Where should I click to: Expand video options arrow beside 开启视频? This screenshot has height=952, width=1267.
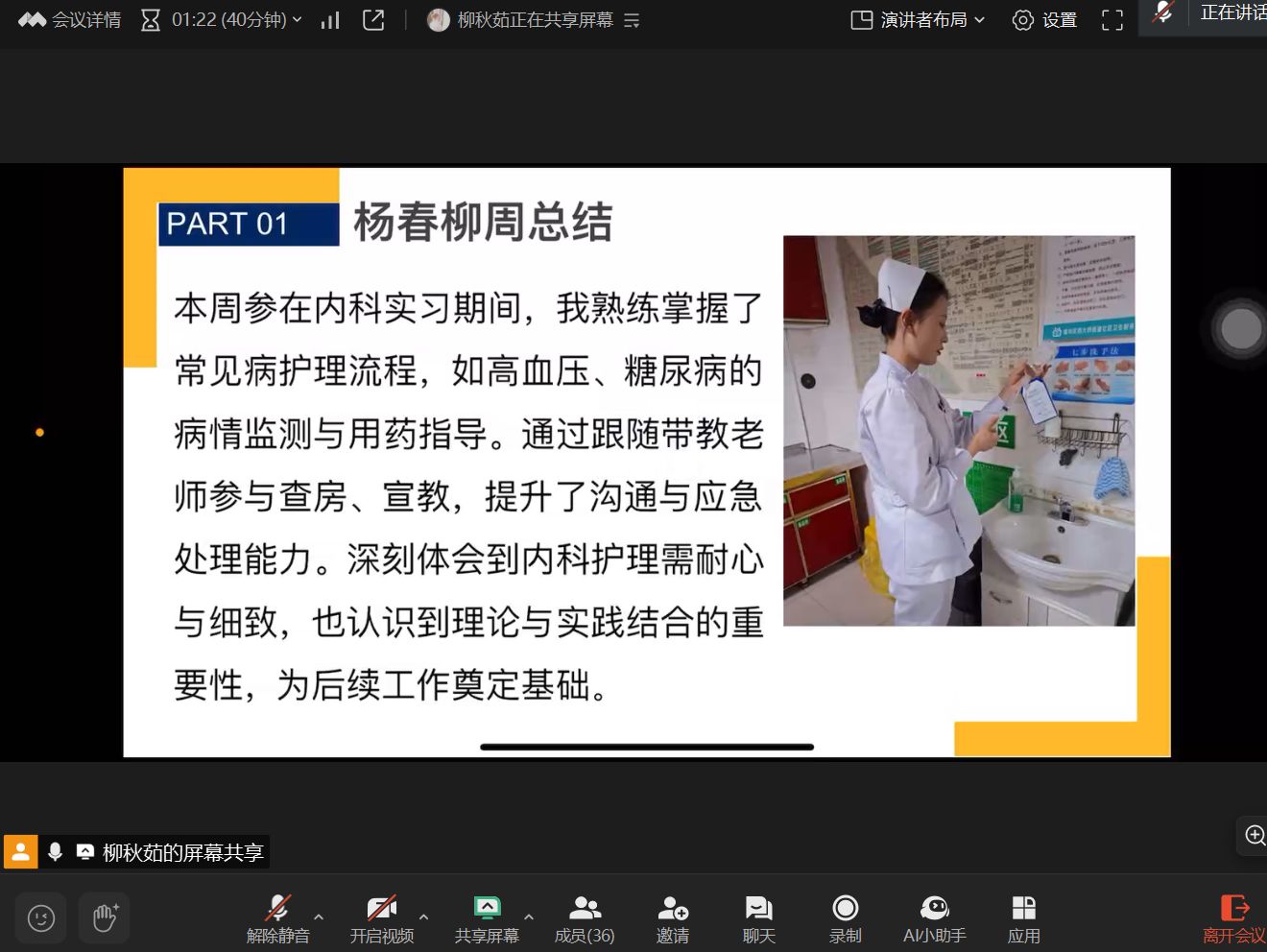click(x=423, y=916)
